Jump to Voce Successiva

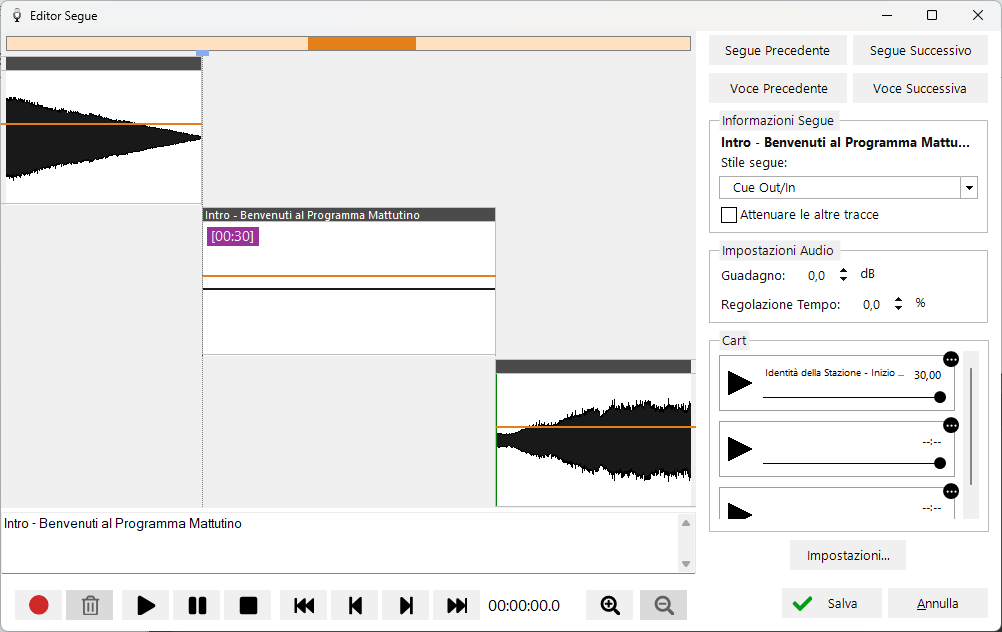click(x=920, y=88)
